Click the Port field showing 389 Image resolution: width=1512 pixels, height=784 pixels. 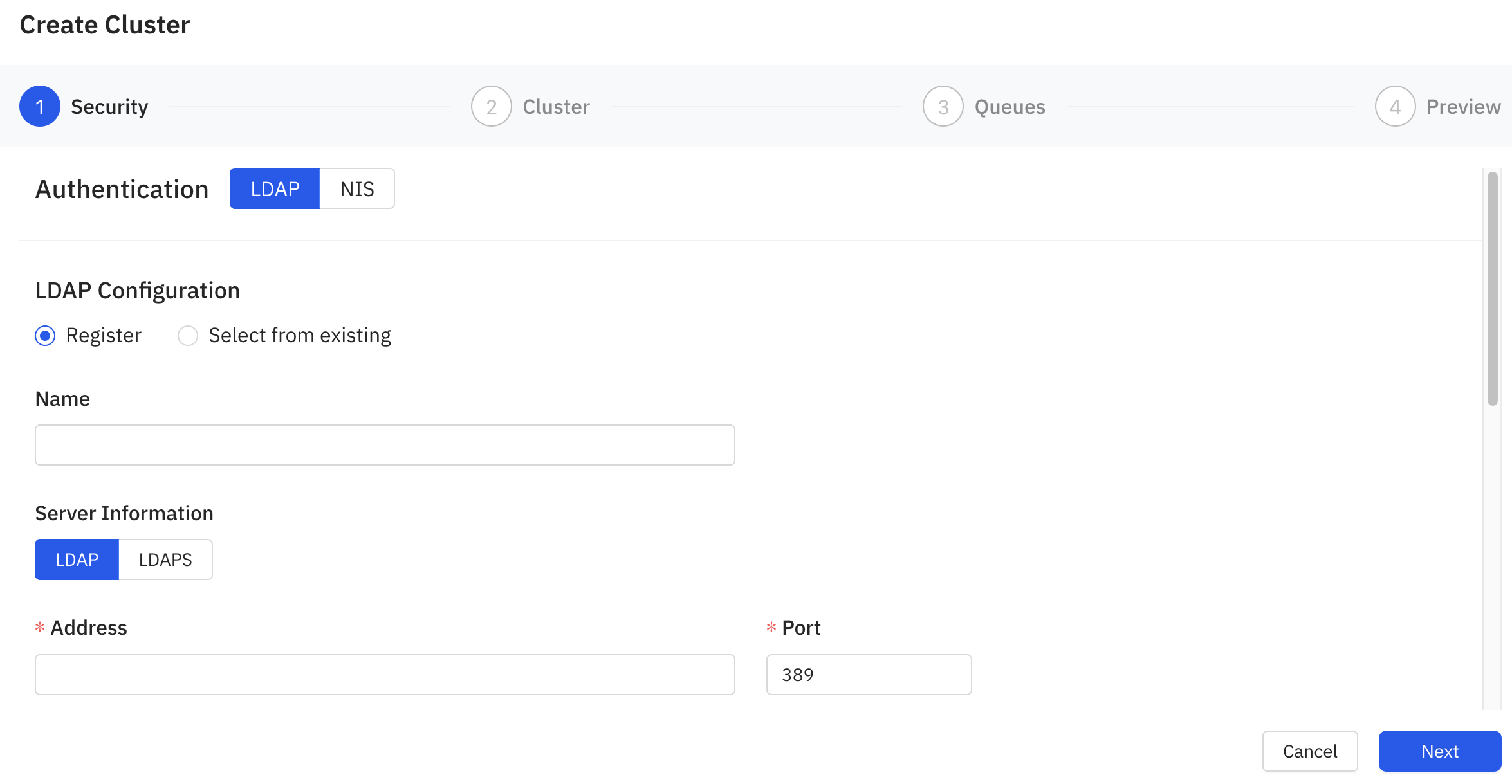click(x=869, y=675)
